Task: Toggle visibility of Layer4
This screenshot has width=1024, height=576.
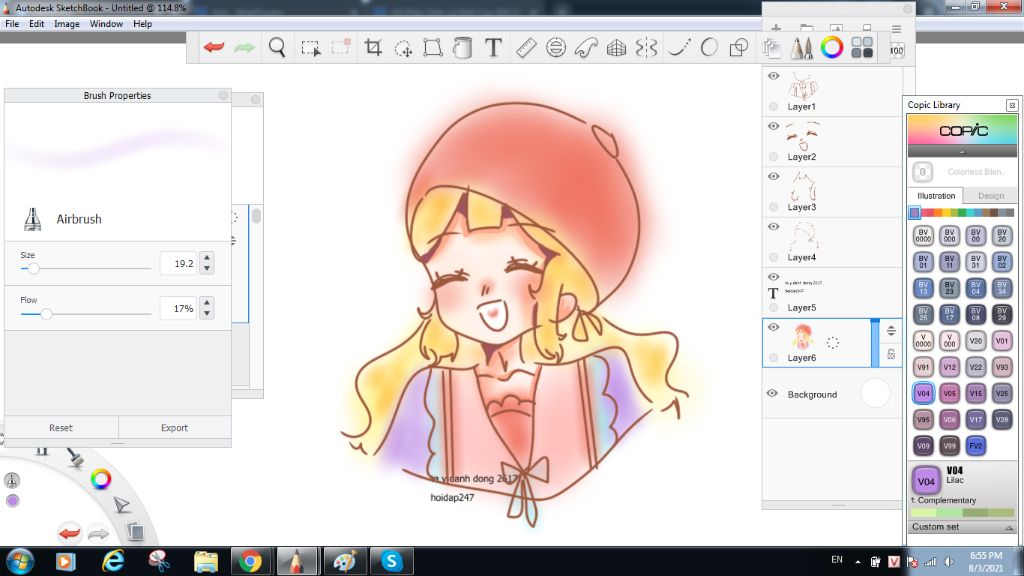Action: 773,227
